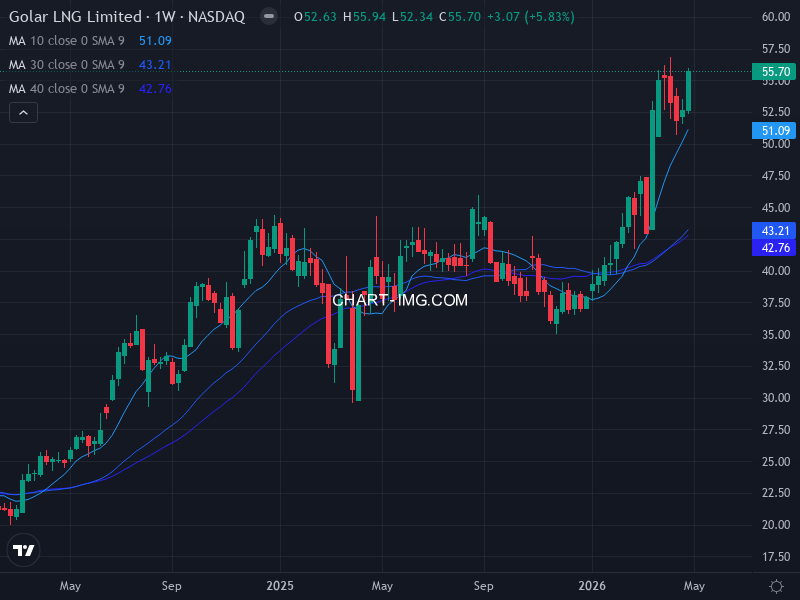Click the 51.09 moving average price tag

click(774, 131)
